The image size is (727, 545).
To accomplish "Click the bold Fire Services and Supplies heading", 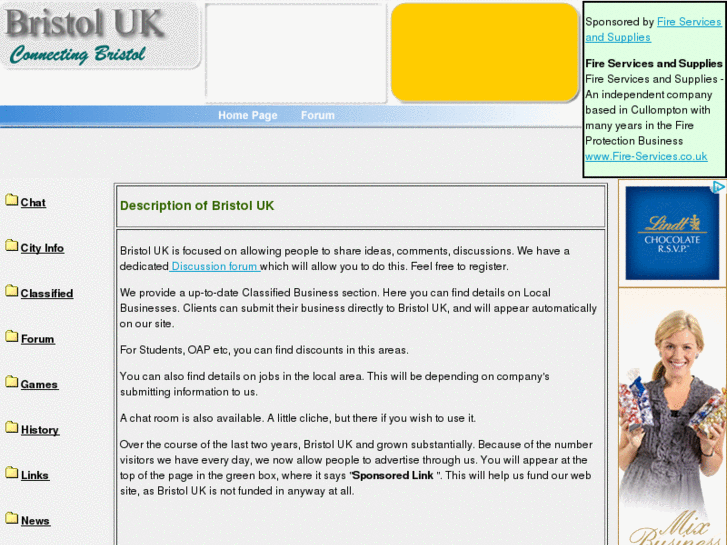I will click(x=654, y=64).
